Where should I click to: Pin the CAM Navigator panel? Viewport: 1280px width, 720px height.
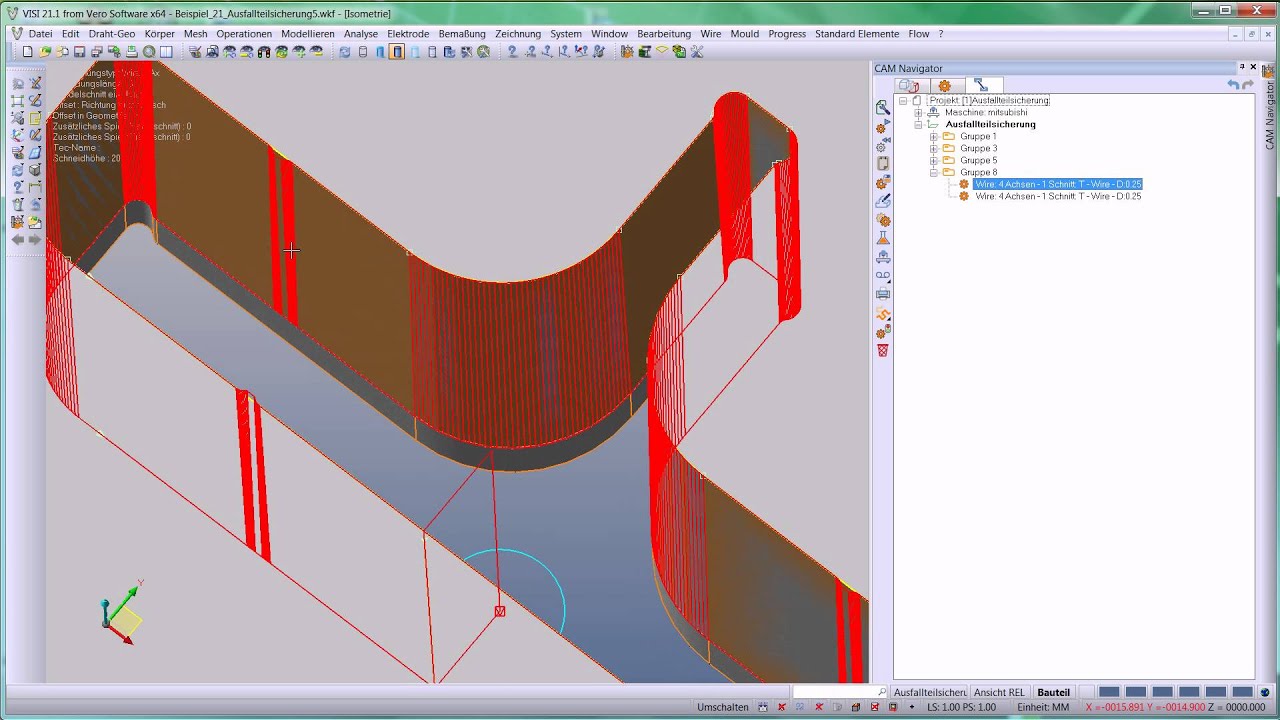(1242, 67)
